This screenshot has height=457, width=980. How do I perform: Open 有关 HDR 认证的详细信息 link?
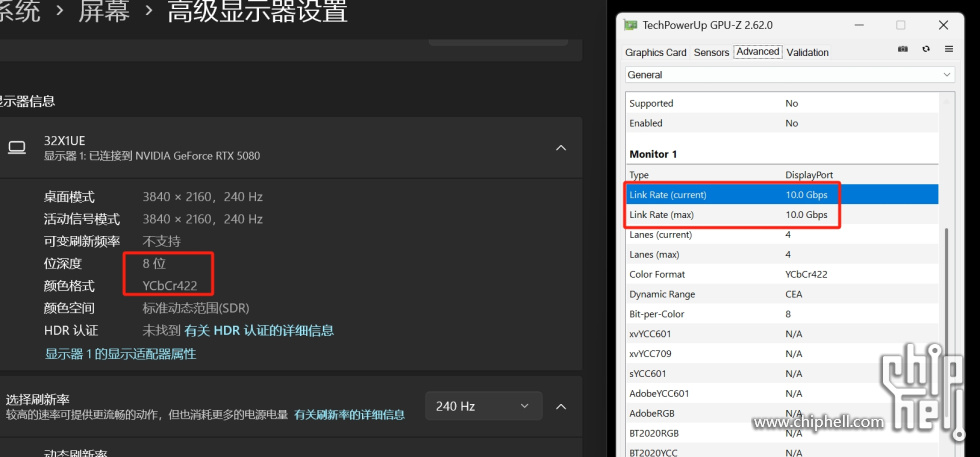tap(259, 331)
